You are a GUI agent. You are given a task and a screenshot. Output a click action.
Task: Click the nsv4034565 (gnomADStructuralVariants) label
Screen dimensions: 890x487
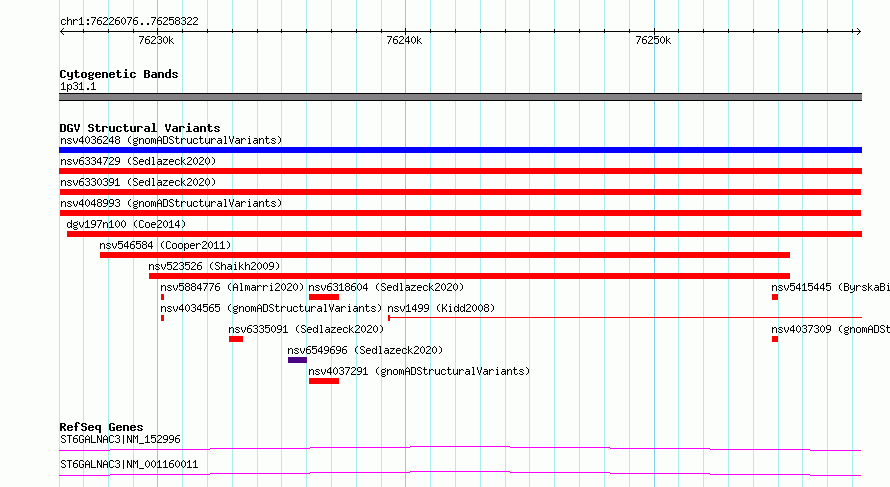(x=271, y=308)
